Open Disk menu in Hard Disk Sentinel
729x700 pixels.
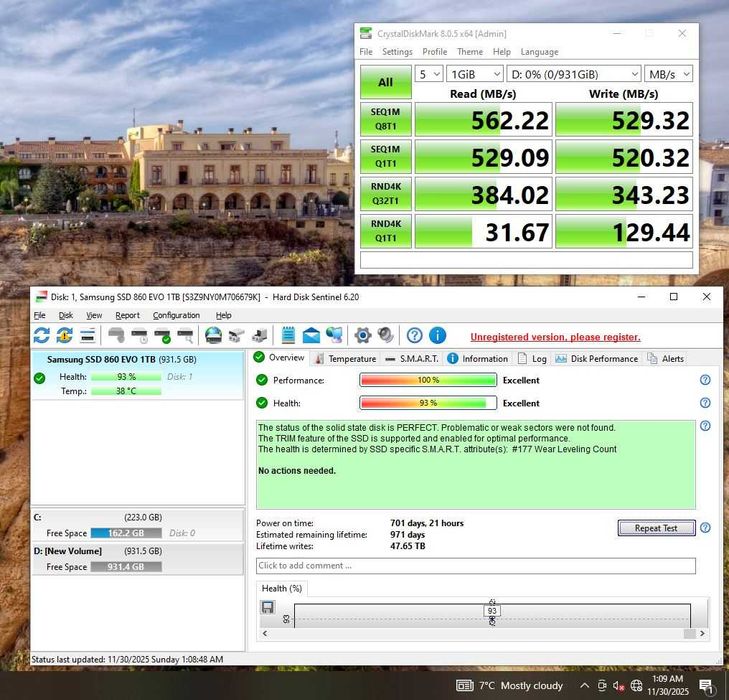coord(66,315)
